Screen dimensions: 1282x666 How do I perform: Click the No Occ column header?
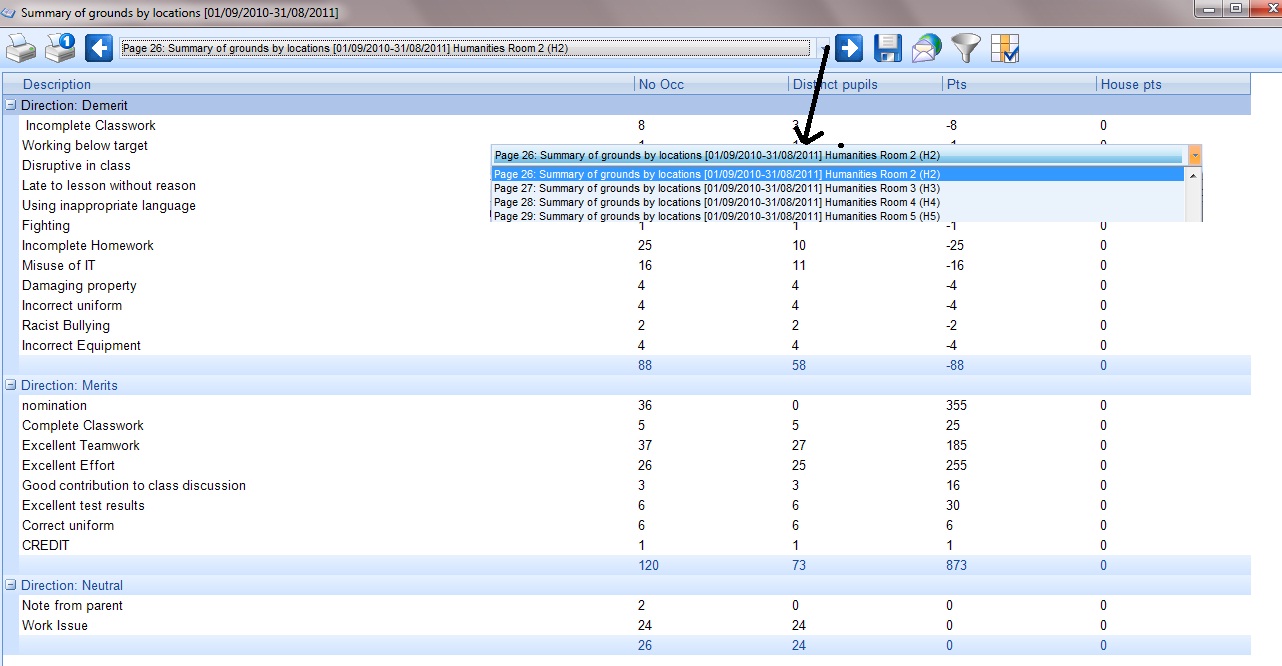pyautogui.click(x=662, y=85)
